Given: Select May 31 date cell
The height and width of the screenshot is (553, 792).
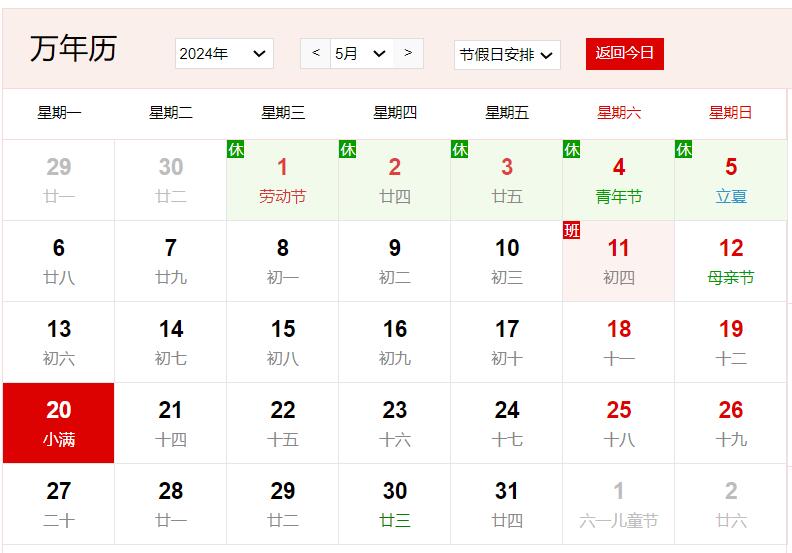Looking at the screenshot, I should click(x=507, y=504).
